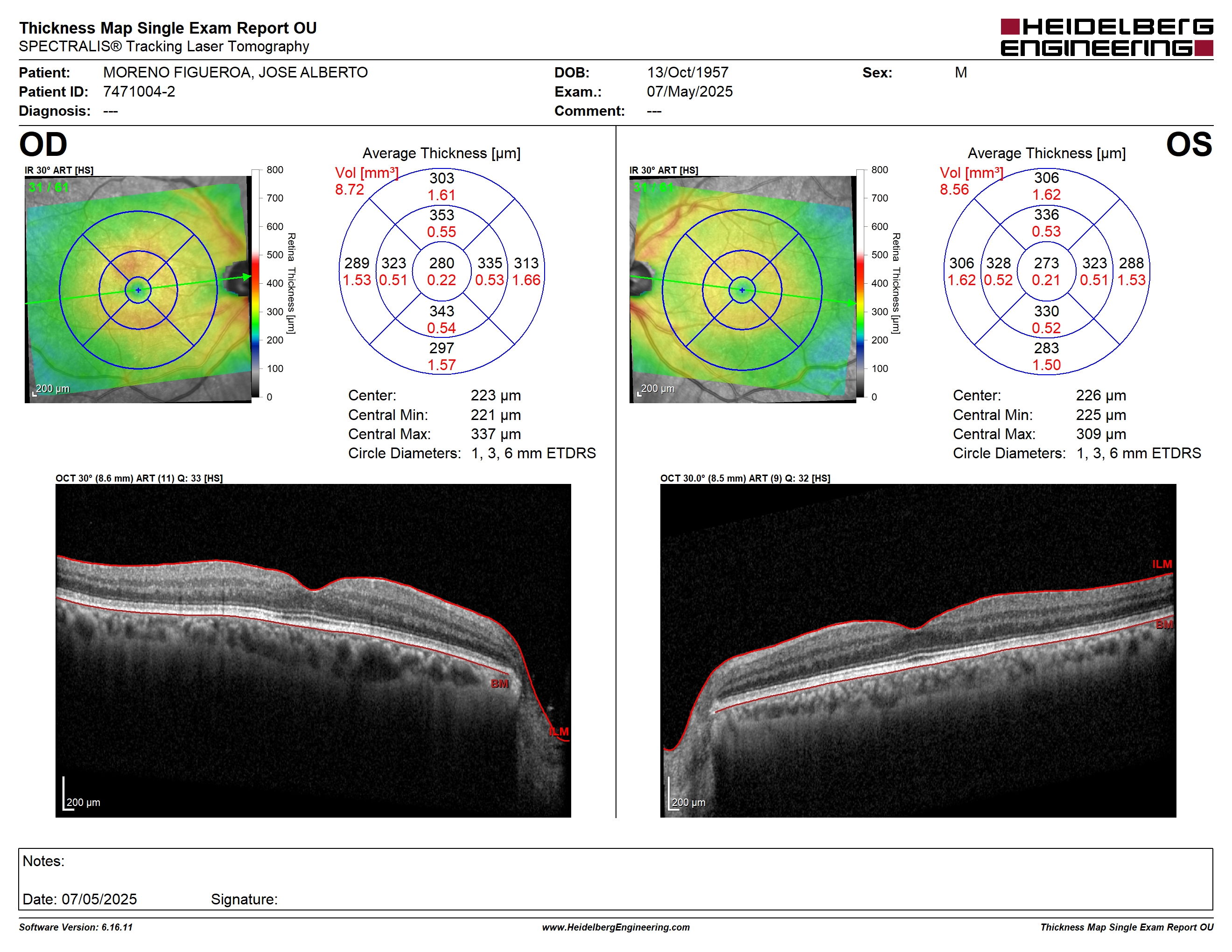
Task: Click OS Center value 226 µm
Action: point(1100,395)
